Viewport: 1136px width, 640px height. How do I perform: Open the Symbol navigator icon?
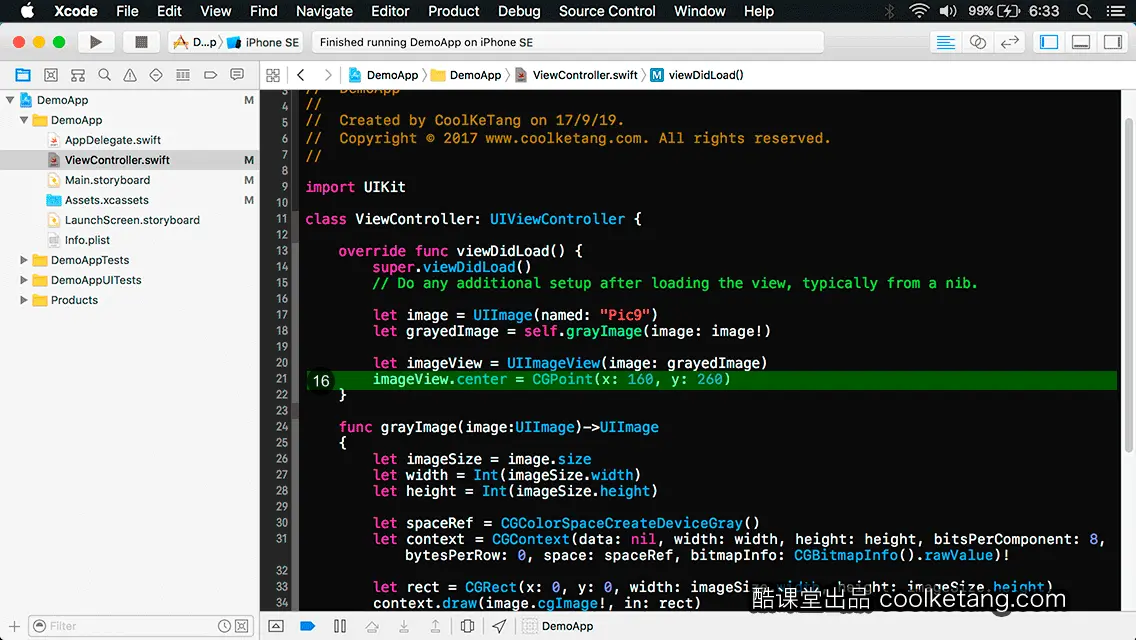(78, 75)
